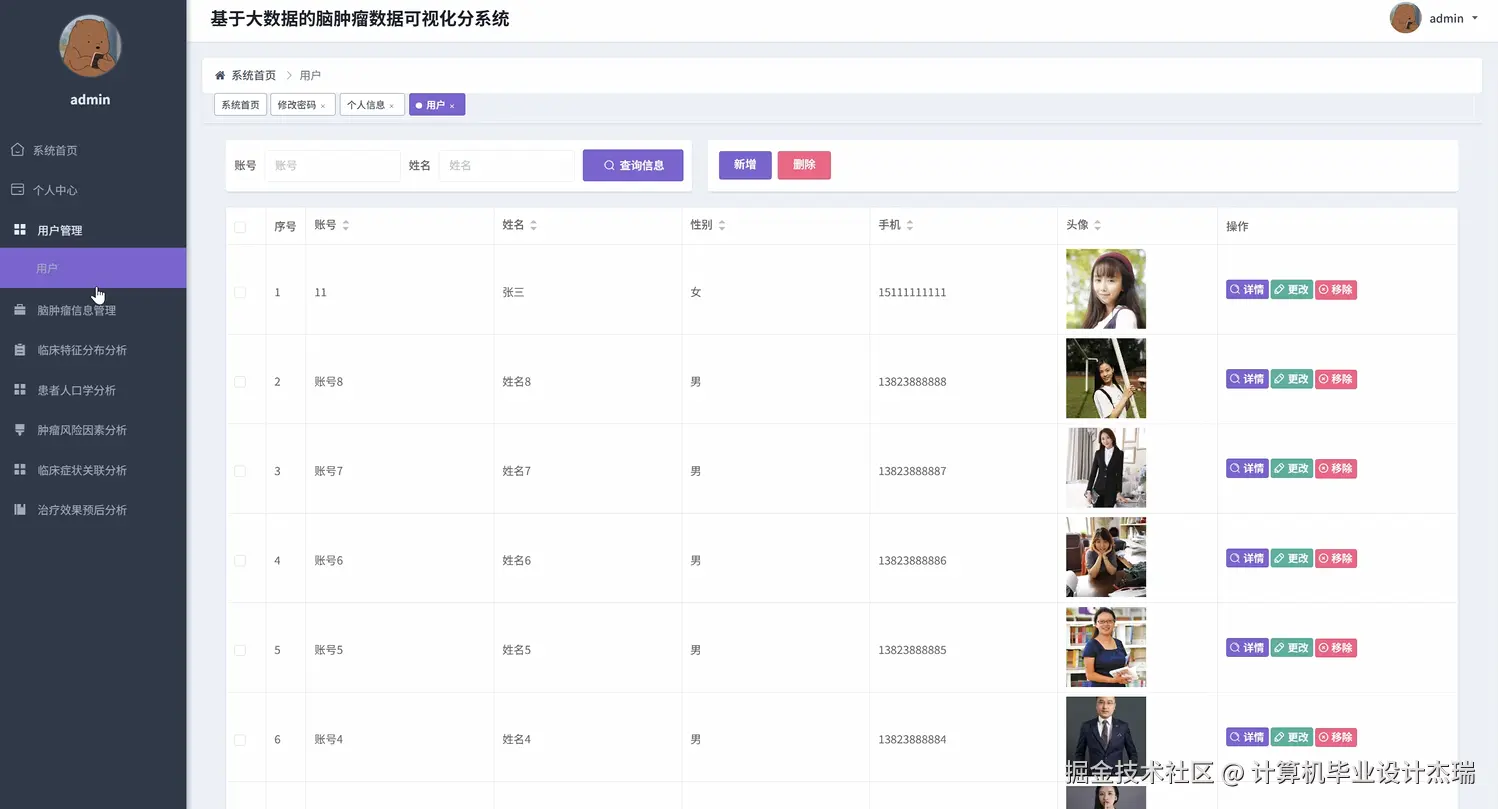This screenshot has height=809, width=1498.
Task: Switch to the 修改密码 tab
Action: 302,105
